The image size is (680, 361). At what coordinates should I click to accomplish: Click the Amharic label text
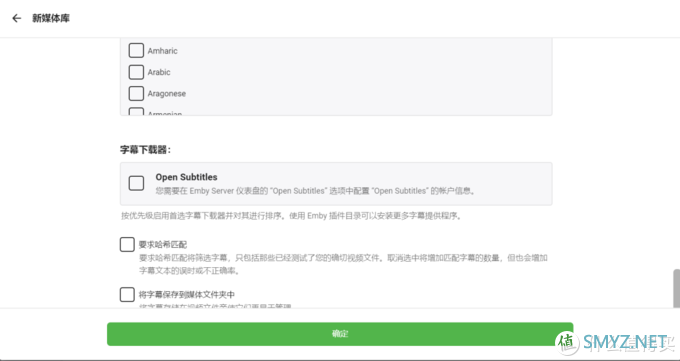pos(163,51)
